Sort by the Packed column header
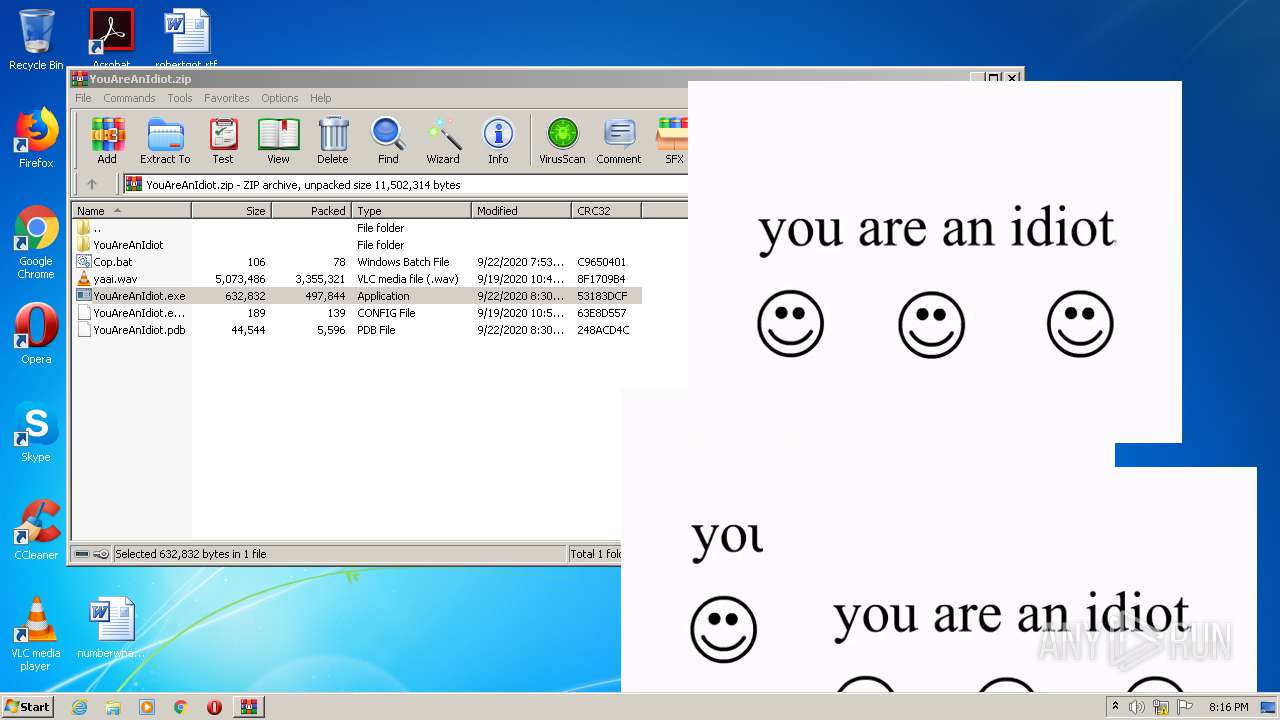Screen dimensions: 1280x720 (x=311, y=210)
